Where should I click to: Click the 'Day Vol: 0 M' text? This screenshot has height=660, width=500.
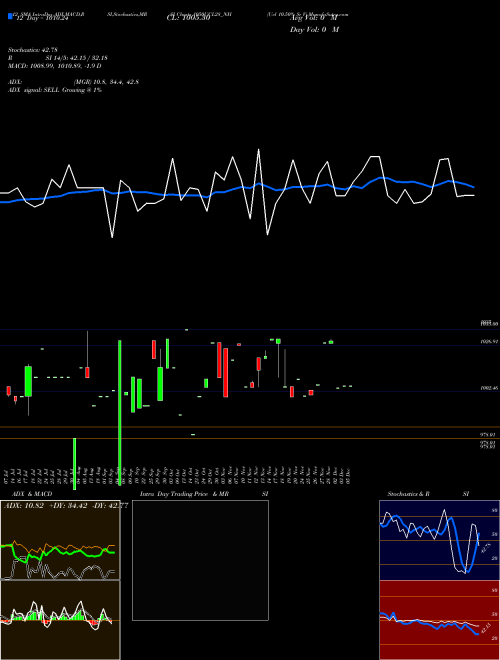[314, 30]
